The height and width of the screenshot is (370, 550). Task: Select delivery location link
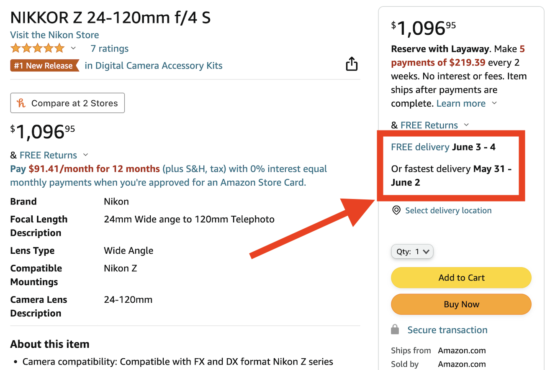[x=448, y=210]
